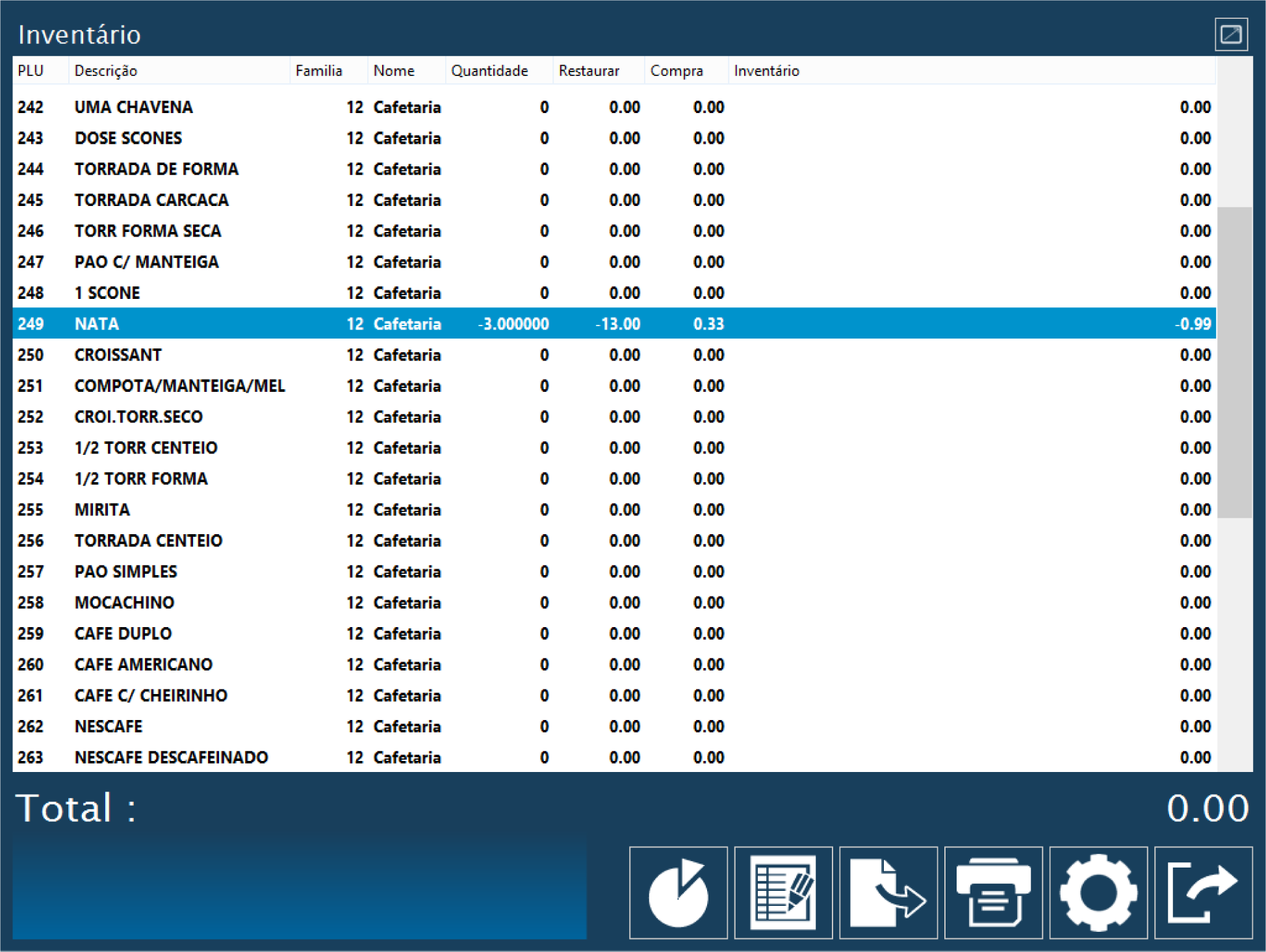The width and height of the screenshot is (1266, 952).
Task: Select the NESCAFE DESCAFEINADO row
Action: [x=172, y=757]
